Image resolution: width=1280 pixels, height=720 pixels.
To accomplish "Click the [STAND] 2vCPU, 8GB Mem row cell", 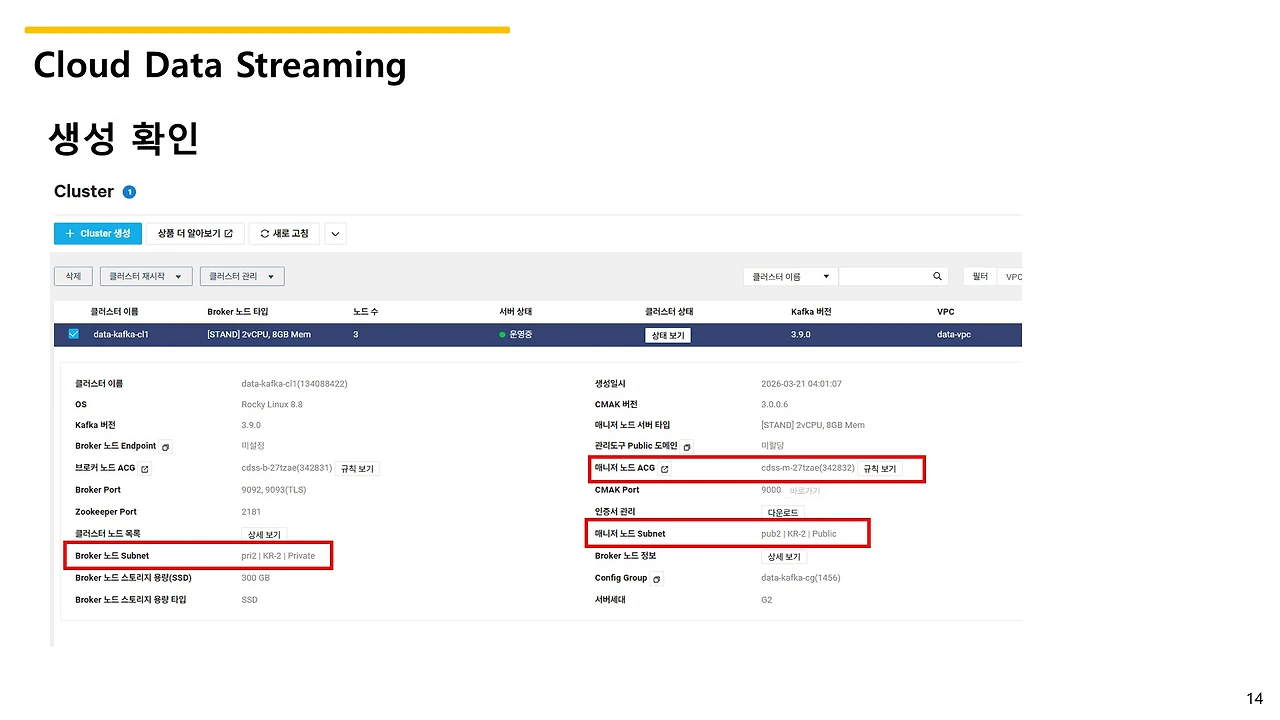I will [259, 334].
